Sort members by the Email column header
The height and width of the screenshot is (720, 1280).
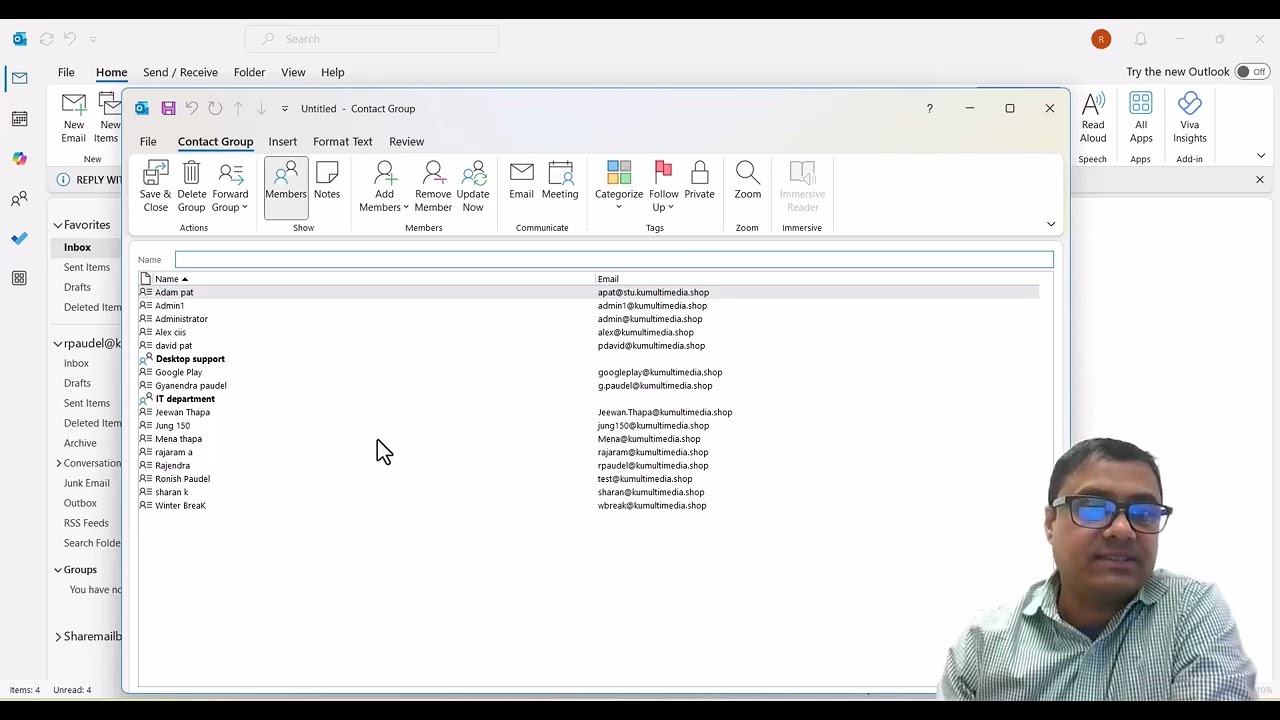coord(817,279)
